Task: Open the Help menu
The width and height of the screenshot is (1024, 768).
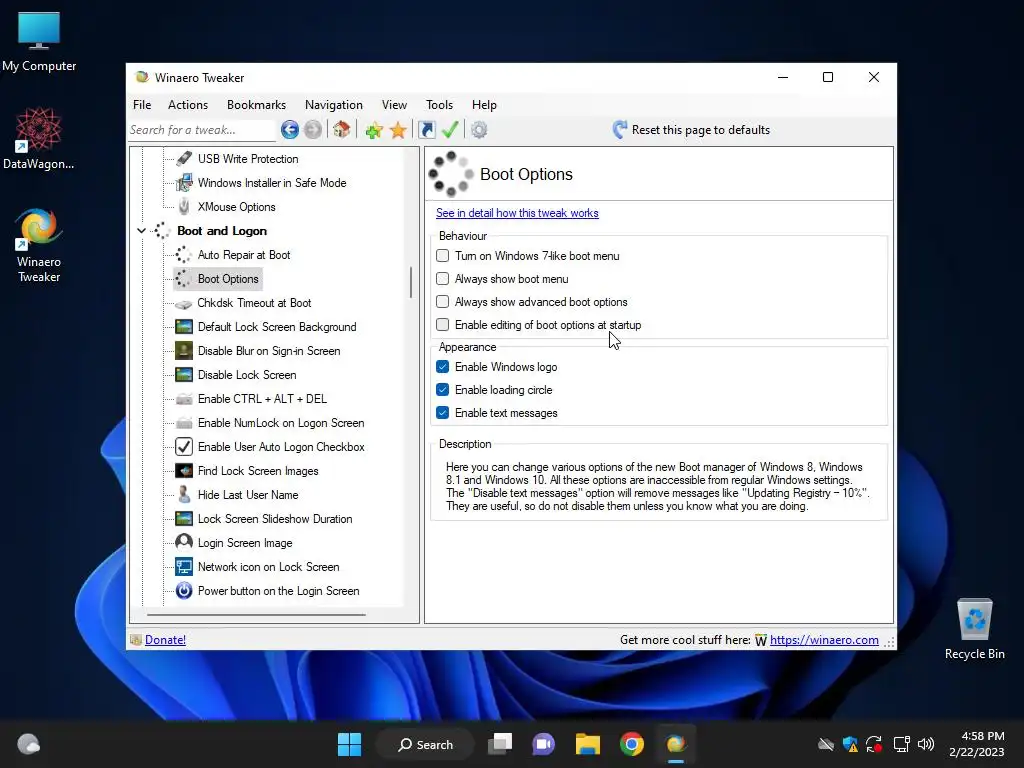Action: tap(484, 104)
